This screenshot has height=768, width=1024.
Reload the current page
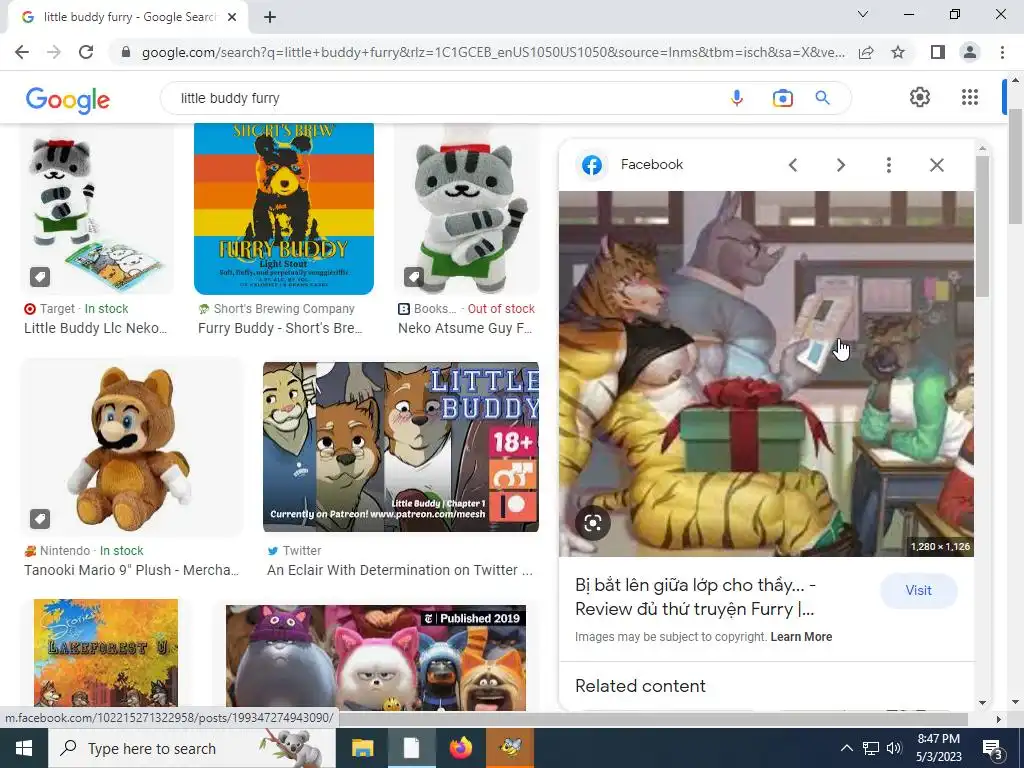coord(86,52)
